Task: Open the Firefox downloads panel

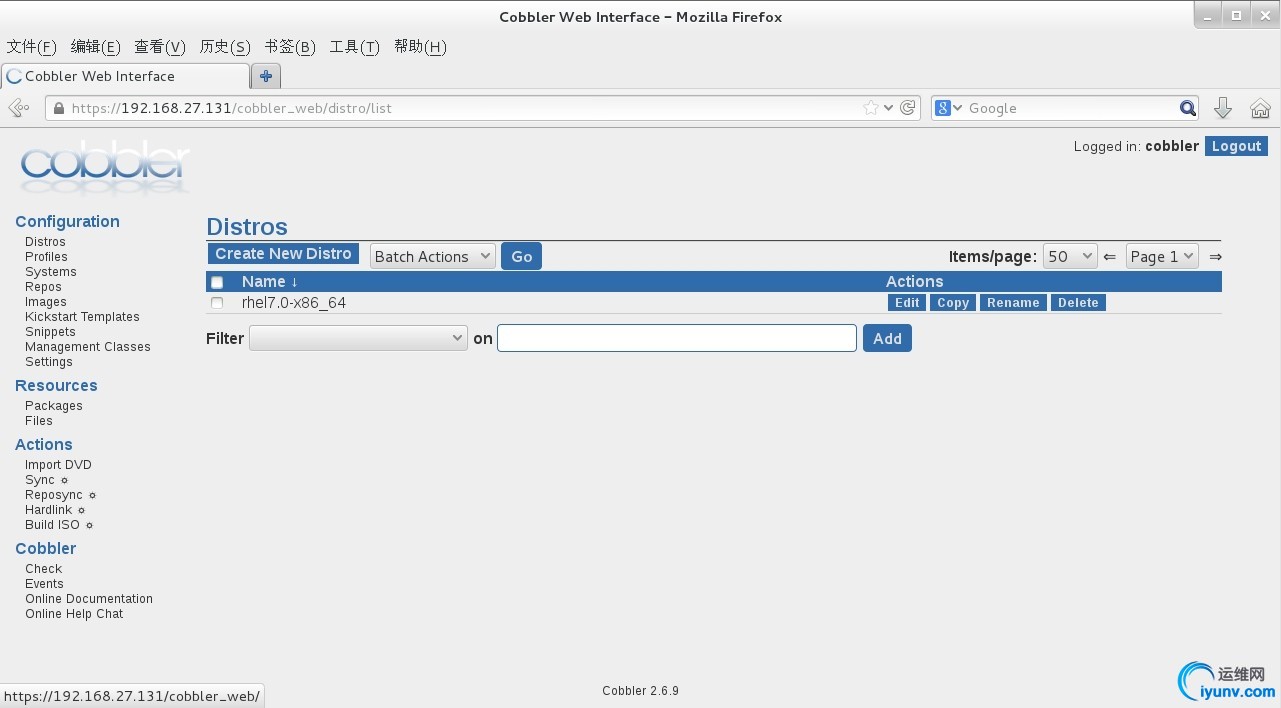Action: coord(1222,108)
